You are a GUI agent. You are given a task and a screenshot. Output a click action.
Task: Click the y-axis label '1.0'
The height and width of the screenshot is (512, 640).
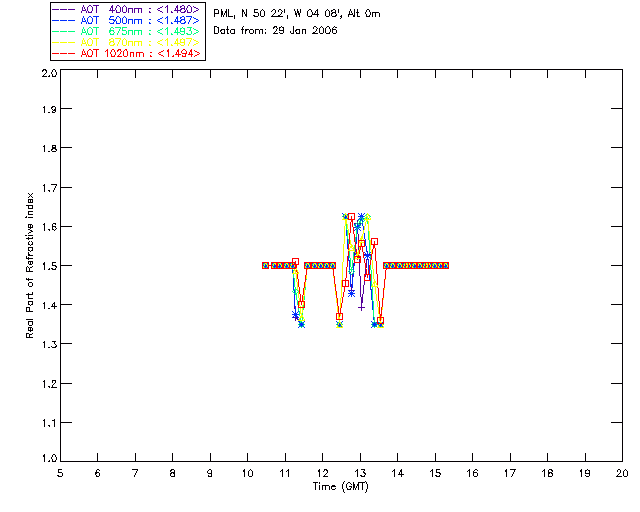click(49, 458)
